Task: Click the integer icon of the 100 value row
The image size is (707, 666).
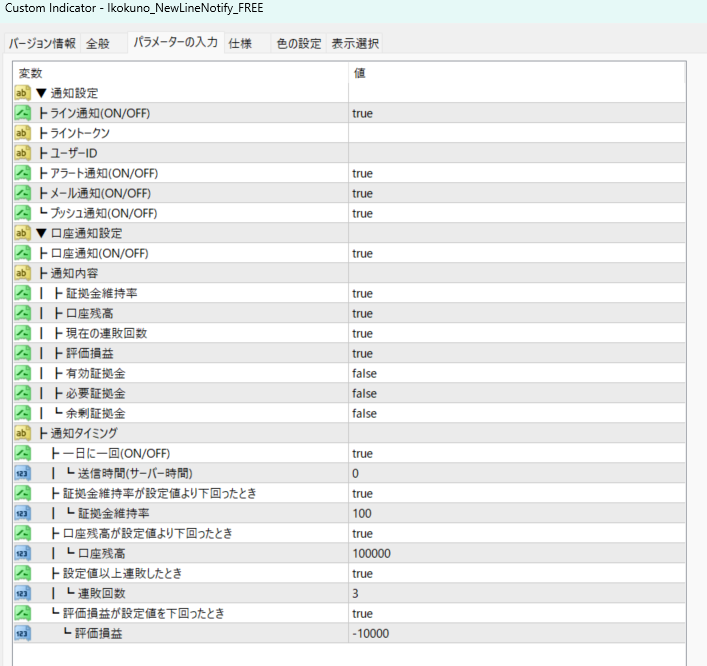Action: 23,513
